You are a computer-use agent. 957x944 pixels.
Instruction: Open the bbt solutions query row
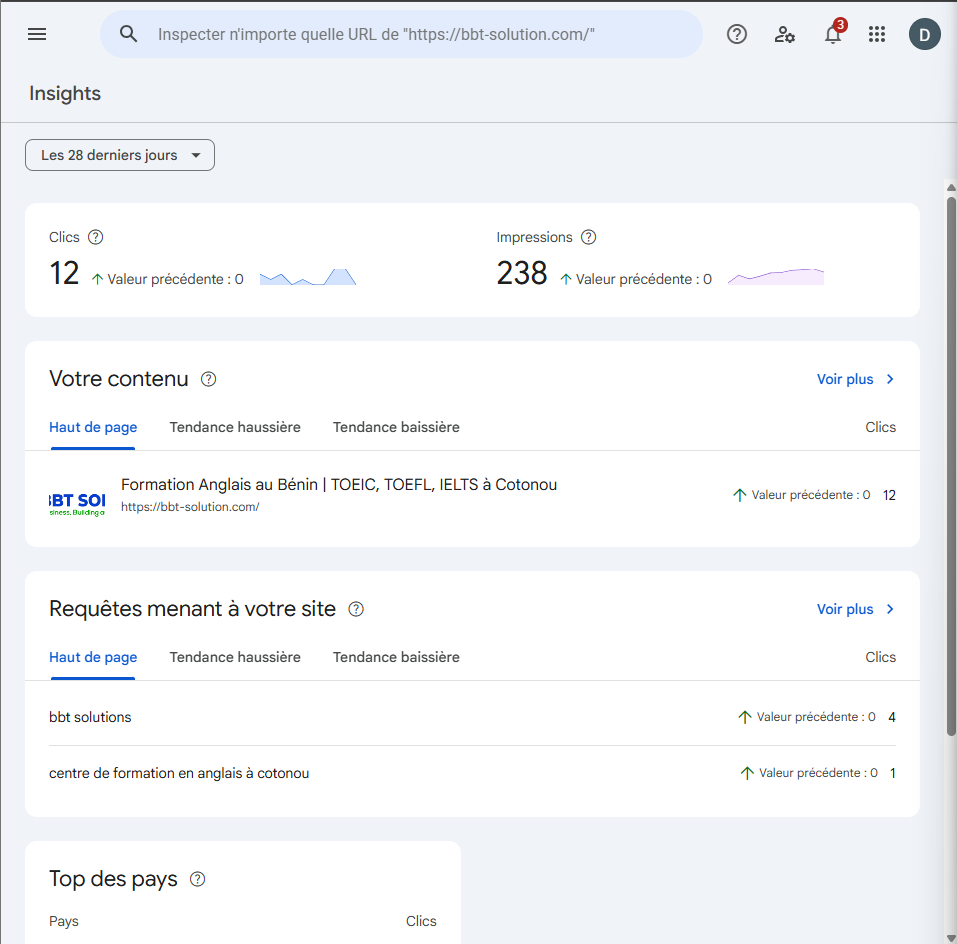(472, 718)
